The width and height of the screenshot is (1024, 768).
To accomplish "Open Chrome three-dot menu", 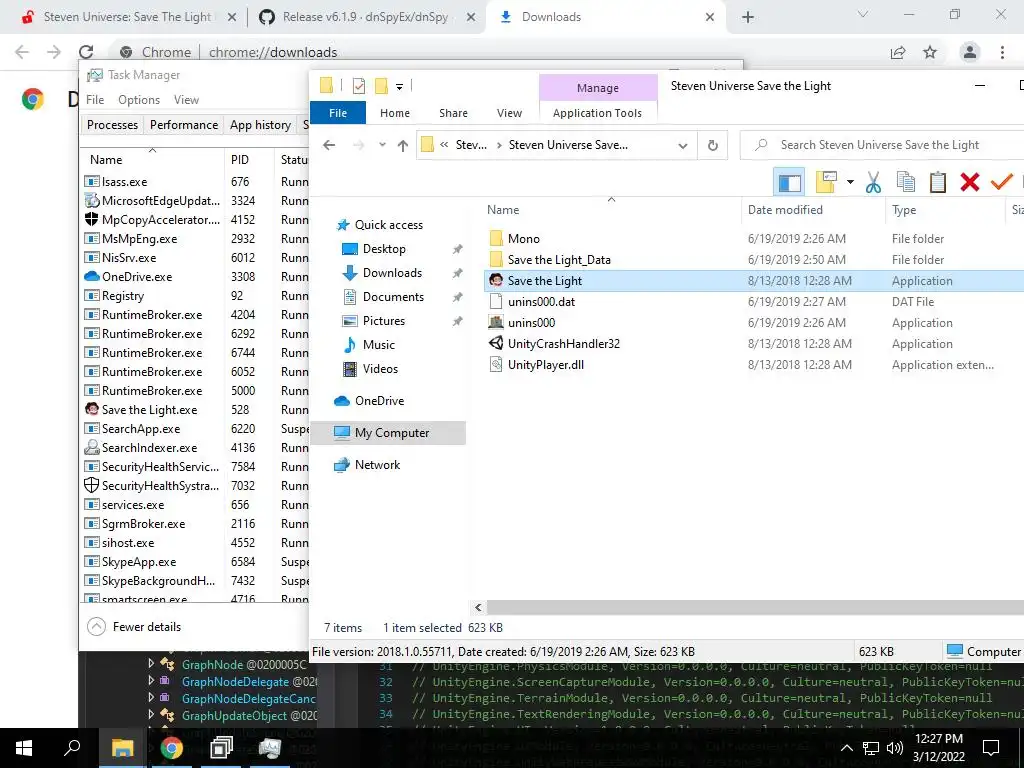I will click(1002, 52).
